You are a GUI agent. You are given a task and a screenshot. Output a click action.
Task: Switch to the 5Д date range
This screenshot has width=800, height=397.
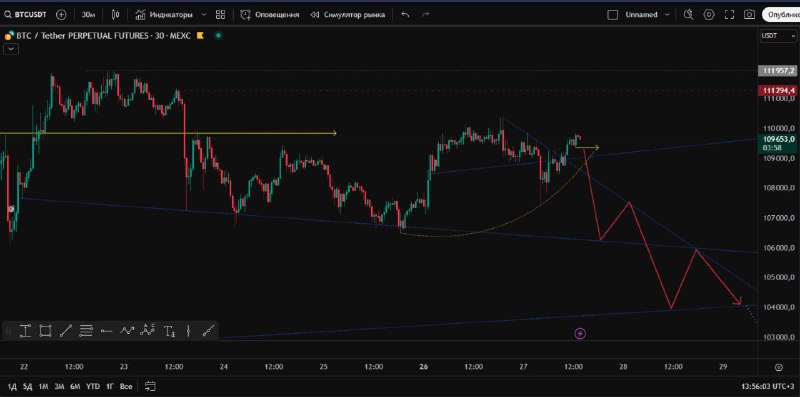(x=28, y=387)
